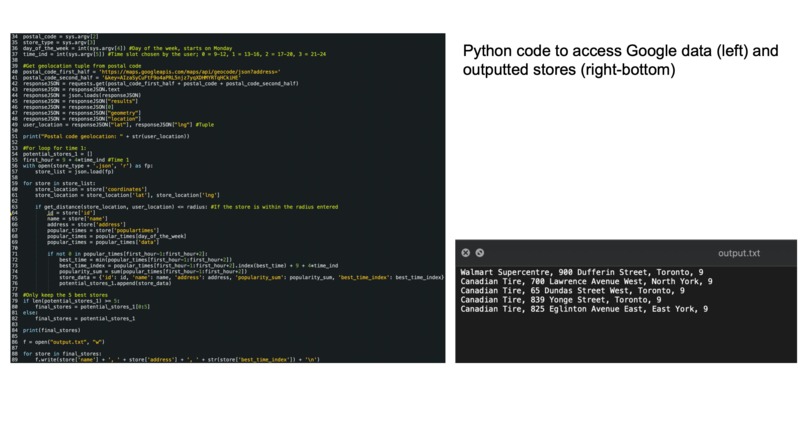Click the else: line in the code
806x436 pixels.
(x=30, y=313)
